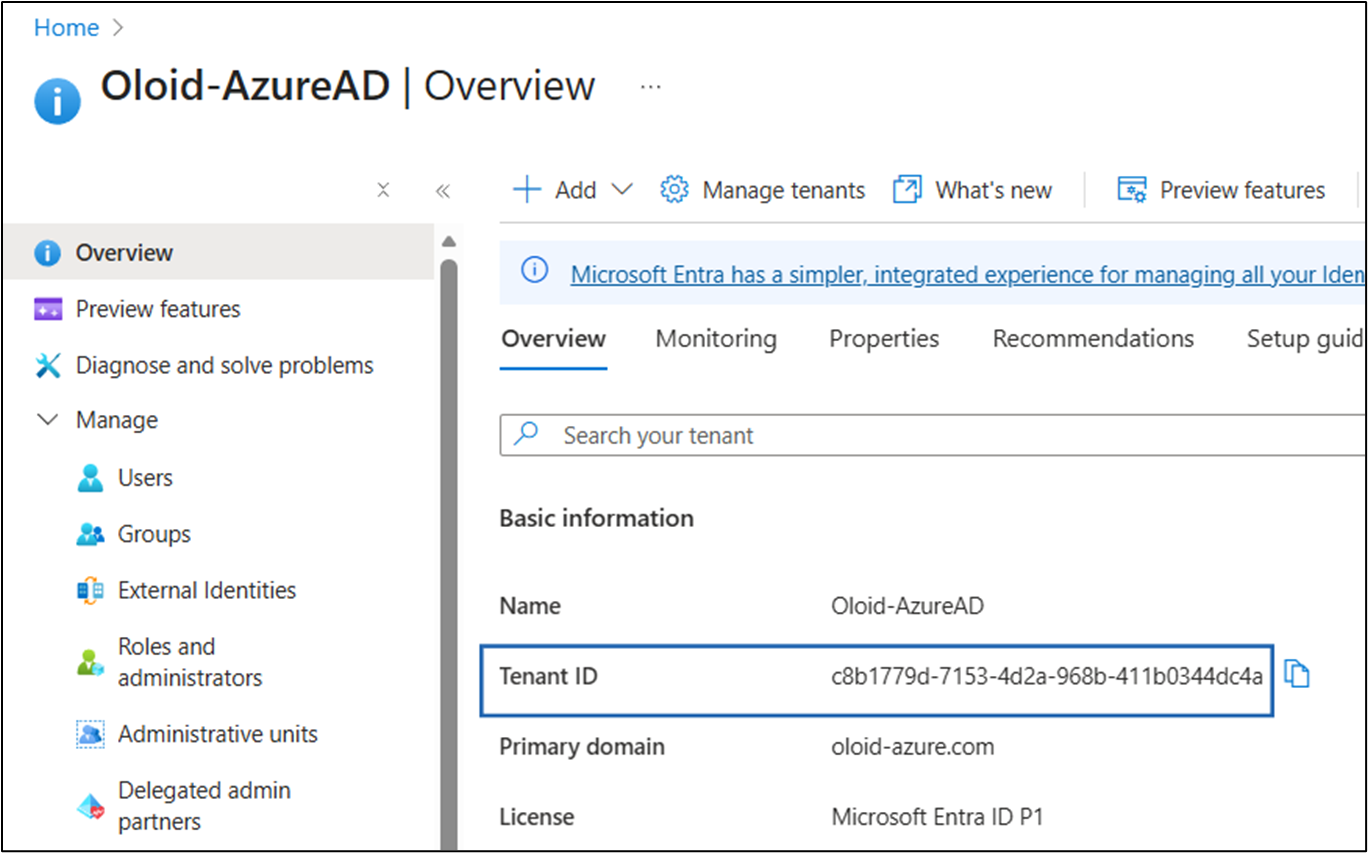The height and width of the screenshot is (853, 1368).
Task: Click the What's new external link icon
Action: pos(907,190)
